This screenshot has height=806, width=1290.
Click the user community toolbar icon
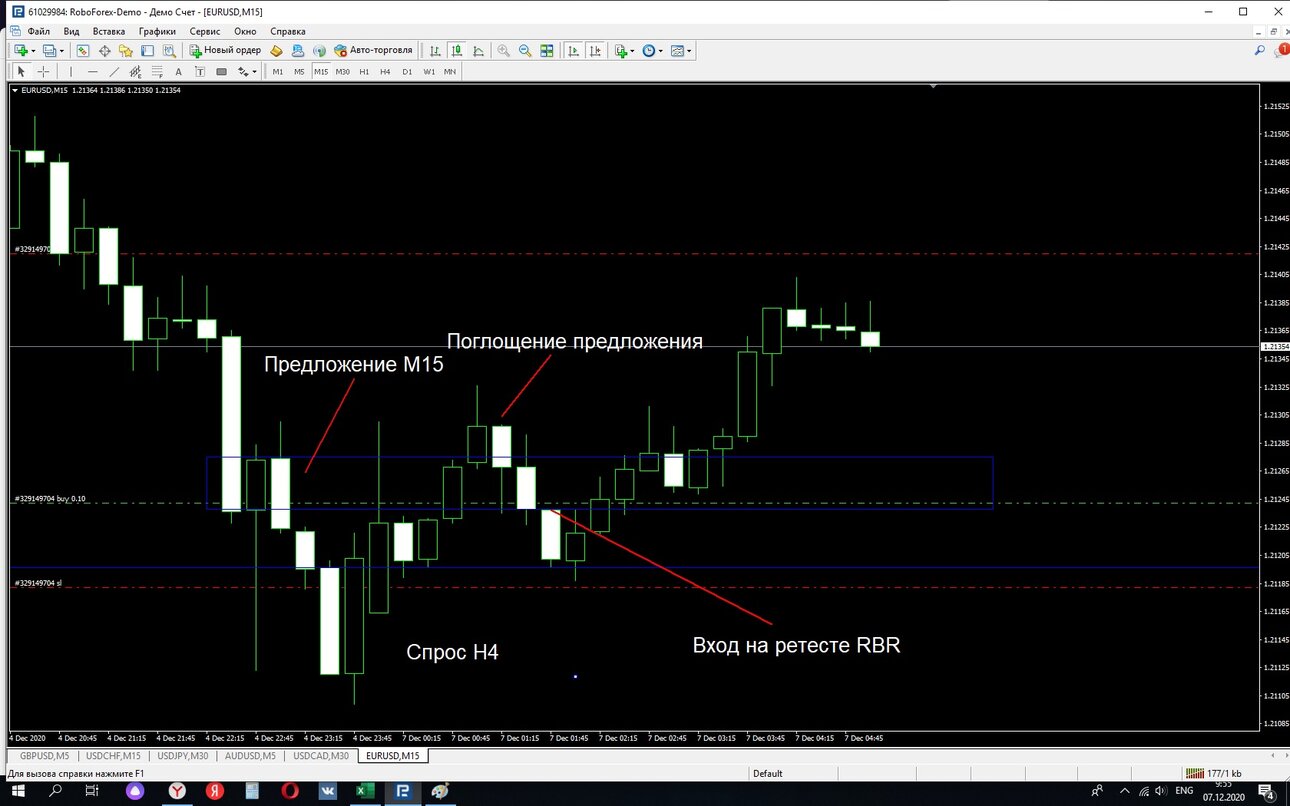(298, 50)
